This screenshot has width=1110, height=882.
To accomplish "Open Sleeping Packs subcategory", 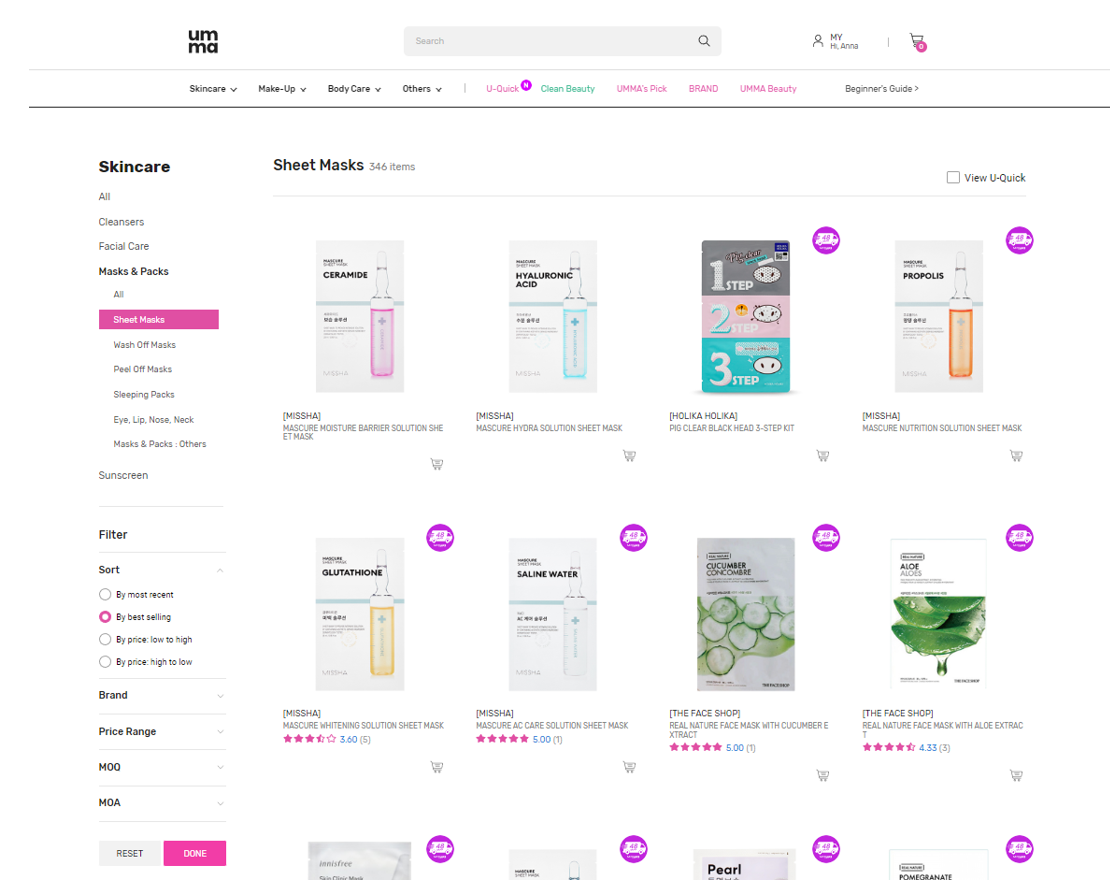I will click(144, 395).
